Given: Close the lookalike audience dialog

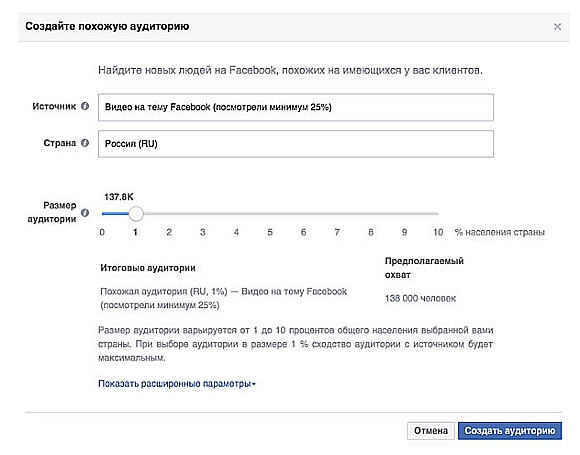Looking at the screenshot, I should pos(557,27).
